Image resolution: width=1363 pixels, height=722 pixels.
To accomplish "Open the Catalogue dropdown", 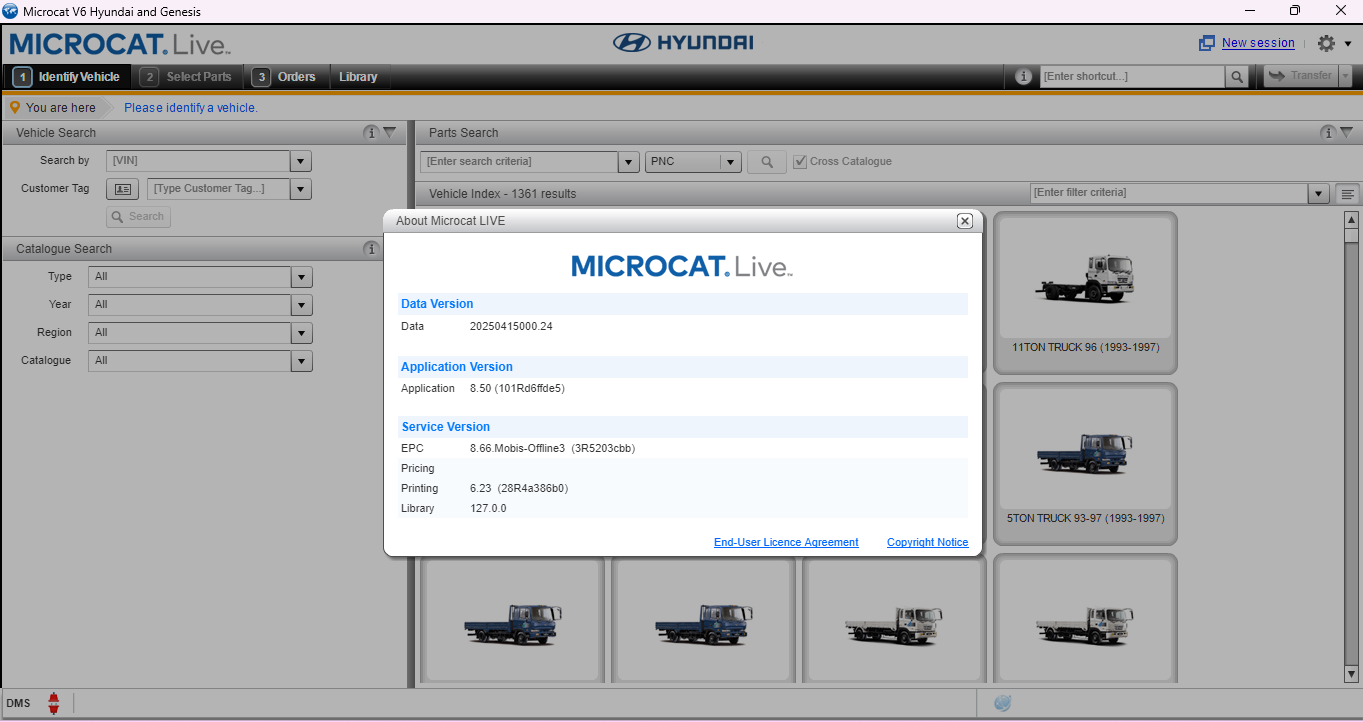I will pyautogui.click(x=301, y=361).
